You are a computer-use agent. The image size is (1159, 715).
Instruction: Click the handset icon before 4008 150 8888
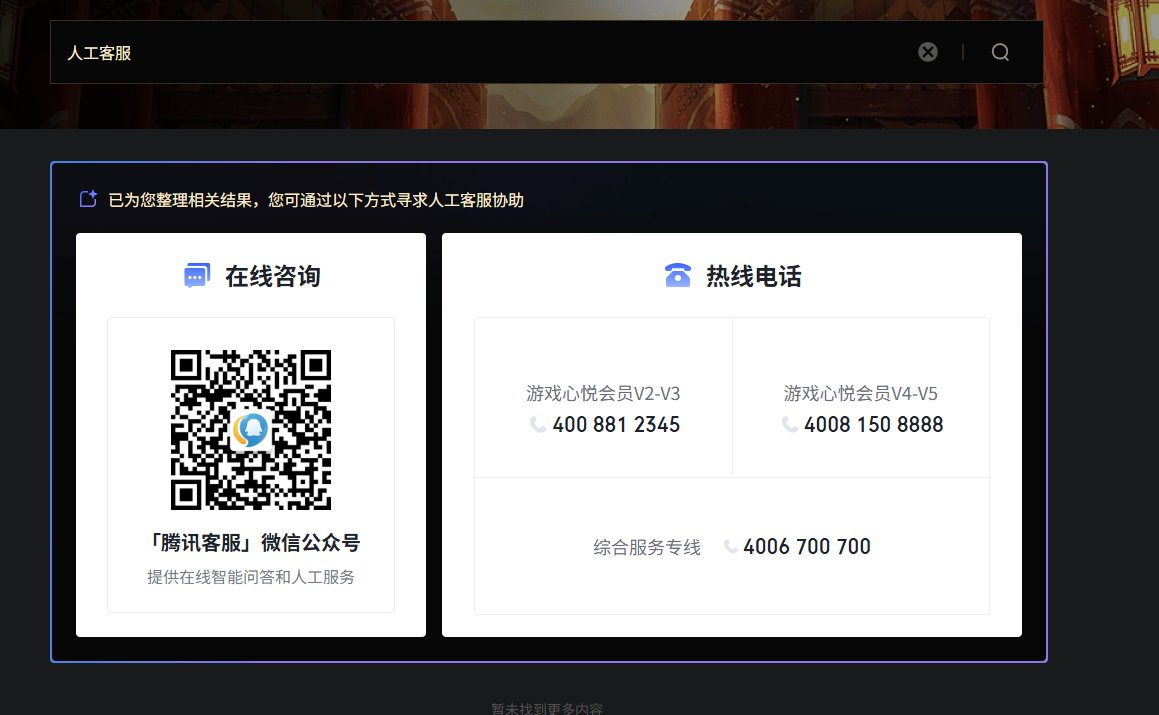(x=790, y=425)
